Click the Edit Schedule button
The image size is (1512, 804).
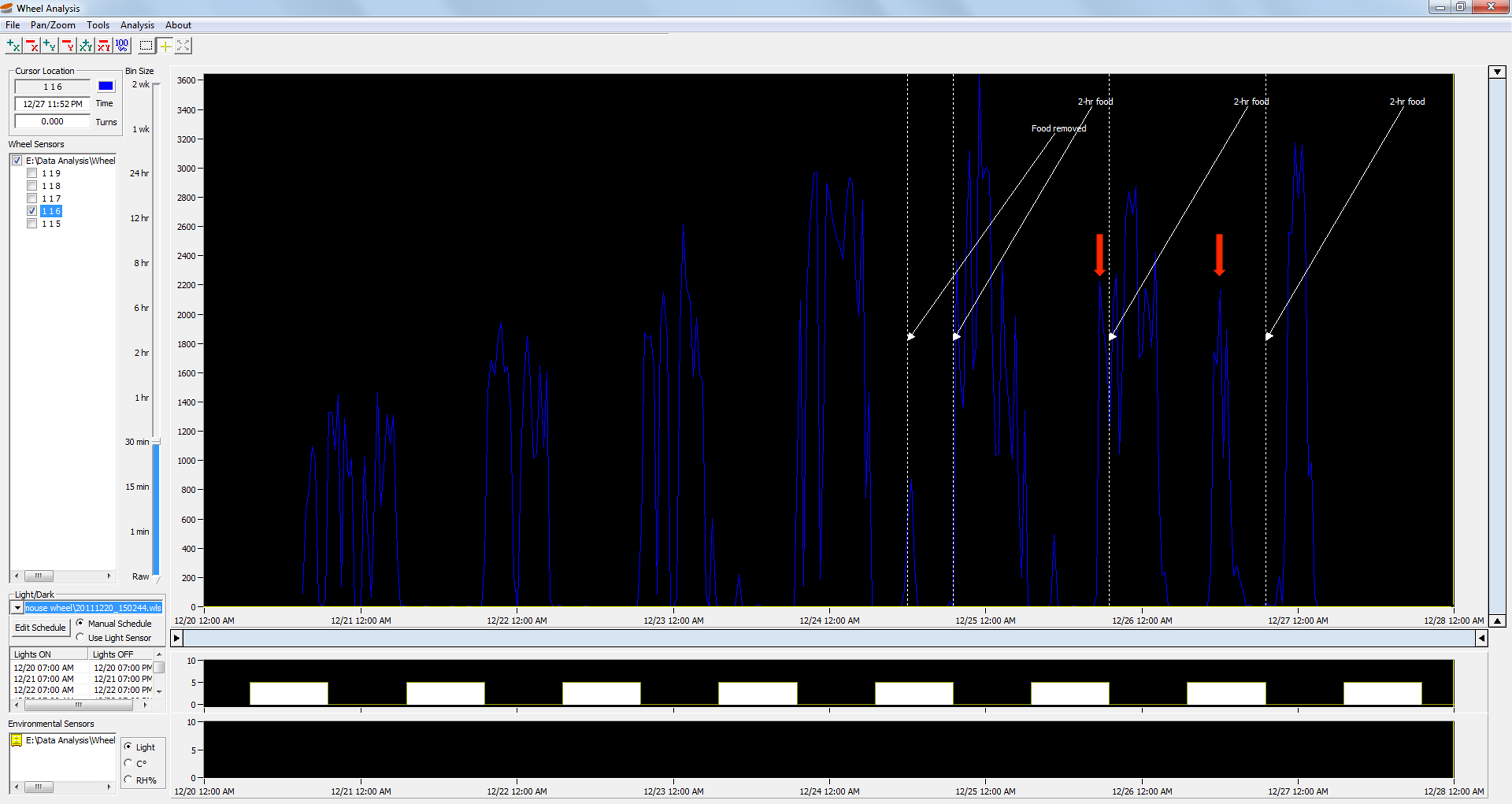(40, 627)
